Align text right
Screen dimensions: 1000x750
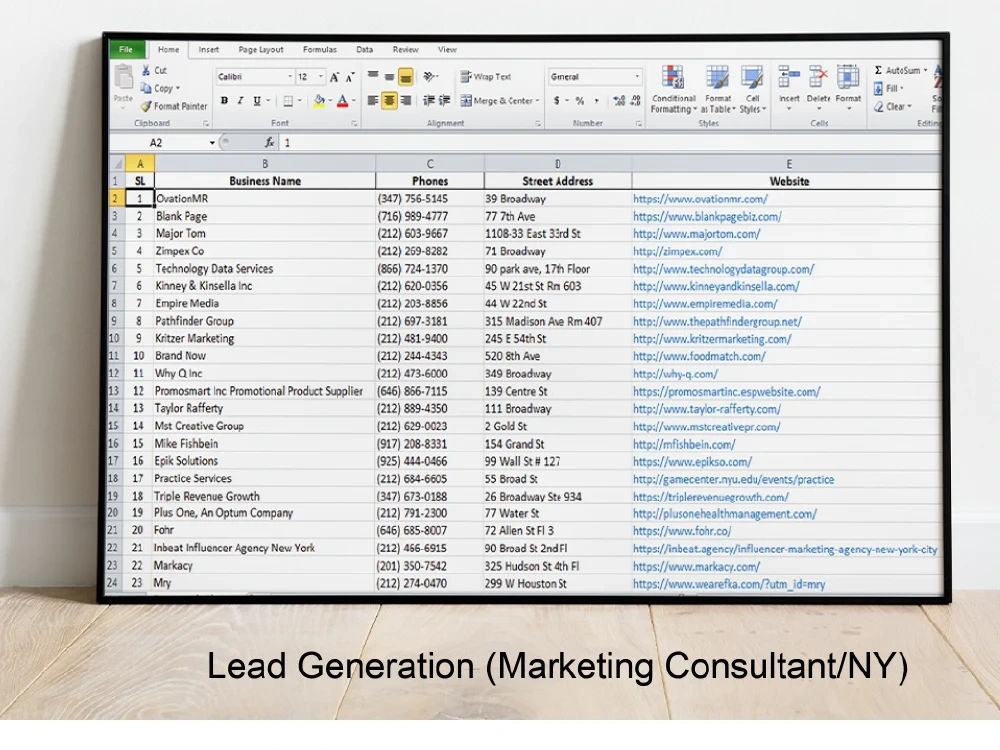point(406,101)
